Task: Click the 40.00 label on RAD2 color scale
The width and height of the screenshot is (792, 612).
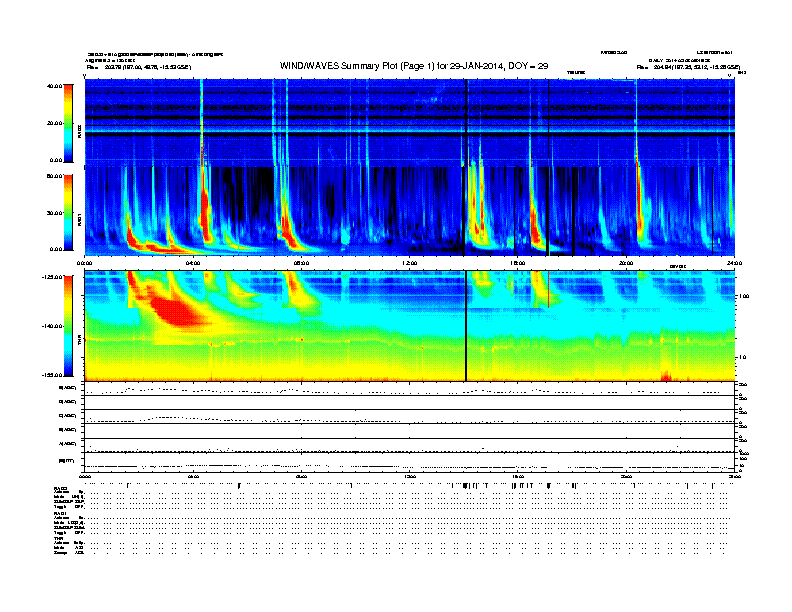Action: tap(55, 86)
